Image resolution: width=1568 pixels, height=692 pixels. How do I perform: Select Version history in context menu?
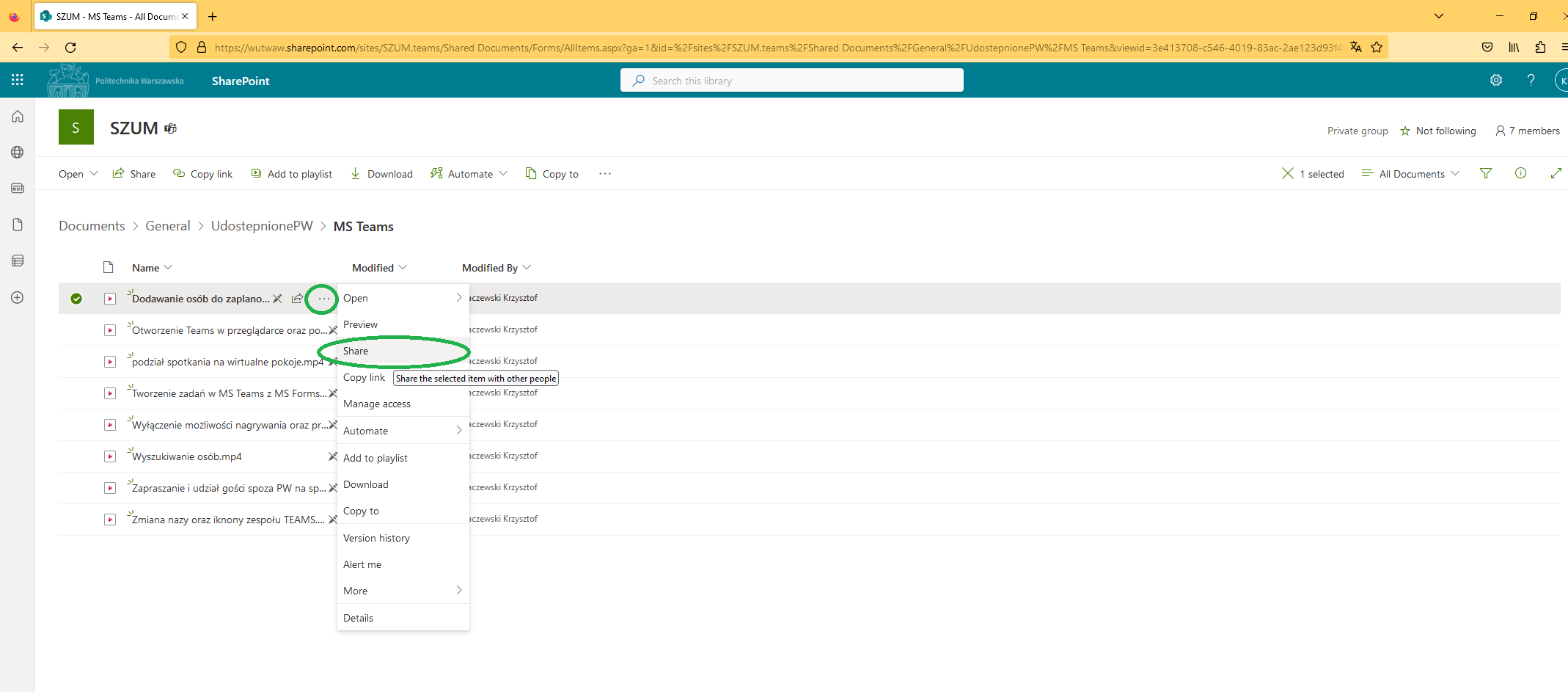(403, 538)
